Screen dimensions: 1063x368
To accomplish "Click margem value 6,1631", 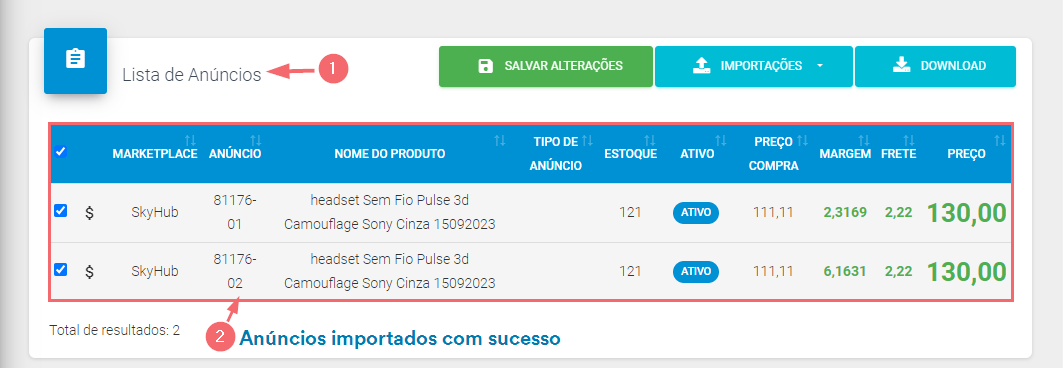I will click(845, 272).
